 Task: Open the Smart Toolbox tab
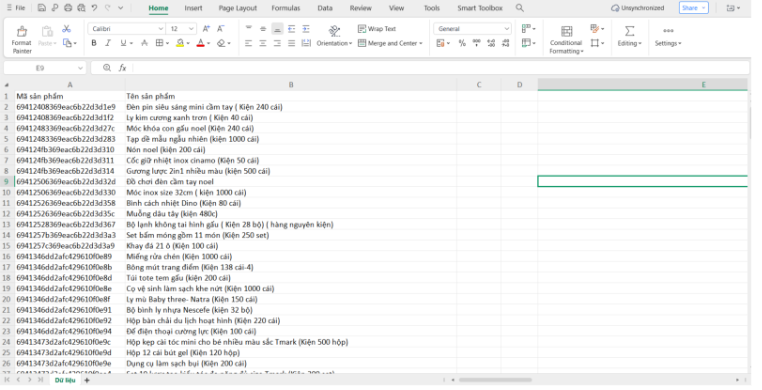pyautogui.click(x=480, y=8)
